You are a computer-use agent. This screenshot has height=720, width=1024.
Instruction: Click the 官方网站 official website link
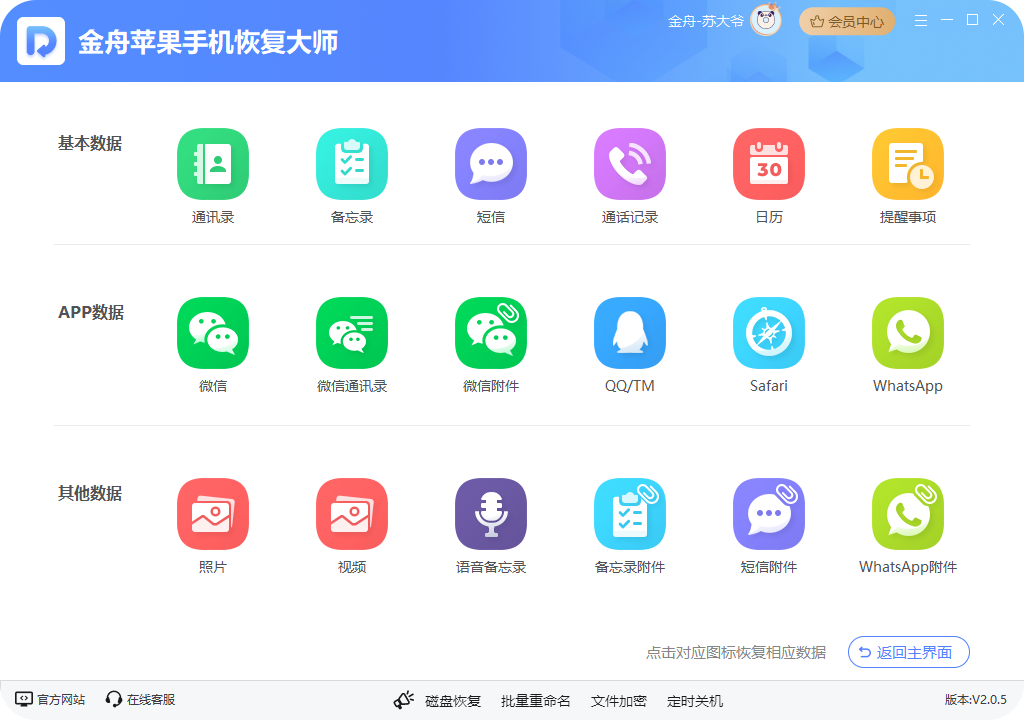pos(50,700)
